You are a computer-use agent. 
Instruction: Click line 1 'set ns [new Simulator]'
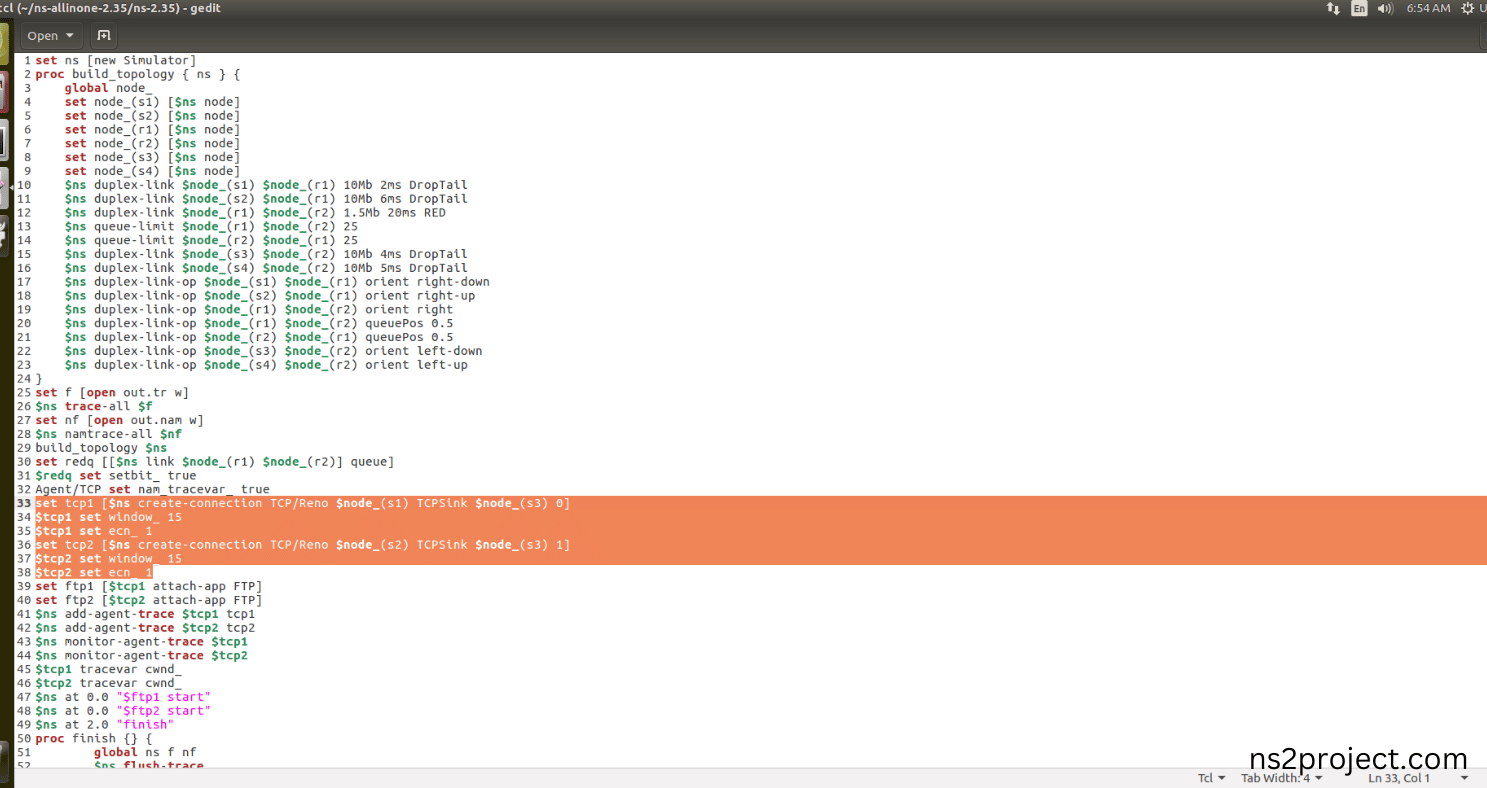tap(116, 60)
